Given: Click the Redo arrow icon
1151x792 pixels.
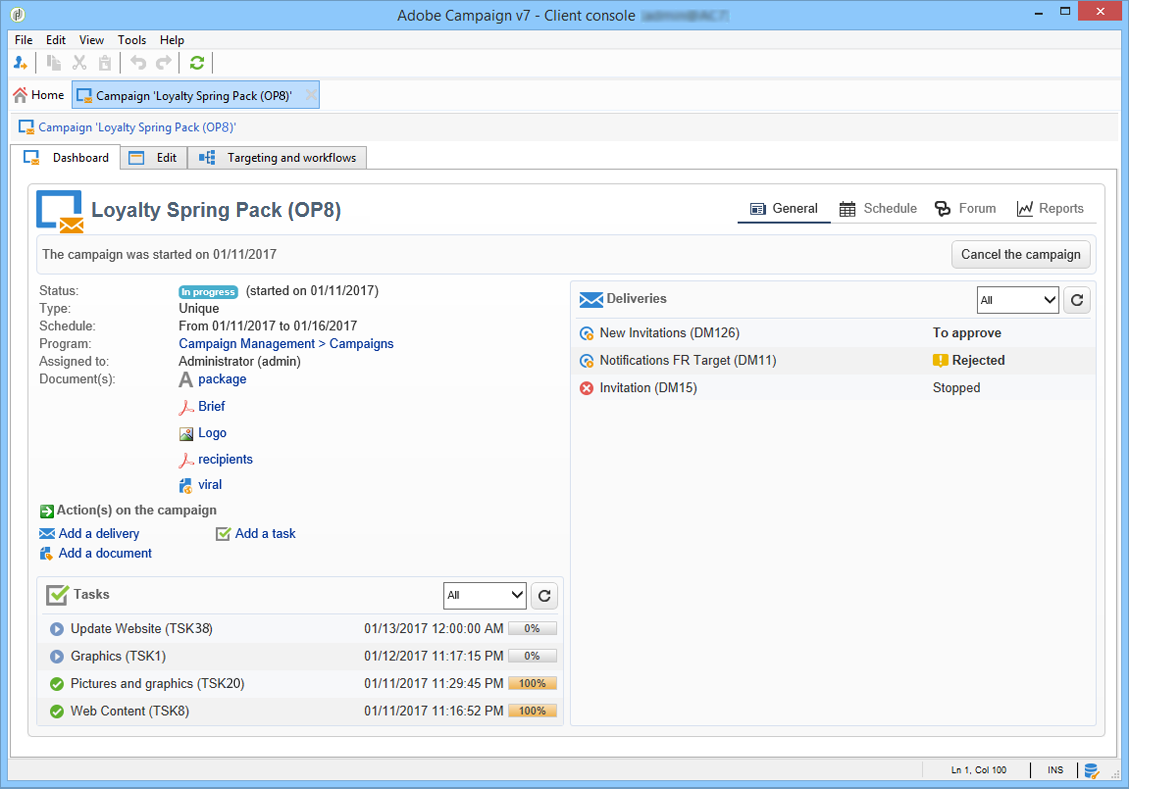Looking at the screenshot, I should point(164,63).
